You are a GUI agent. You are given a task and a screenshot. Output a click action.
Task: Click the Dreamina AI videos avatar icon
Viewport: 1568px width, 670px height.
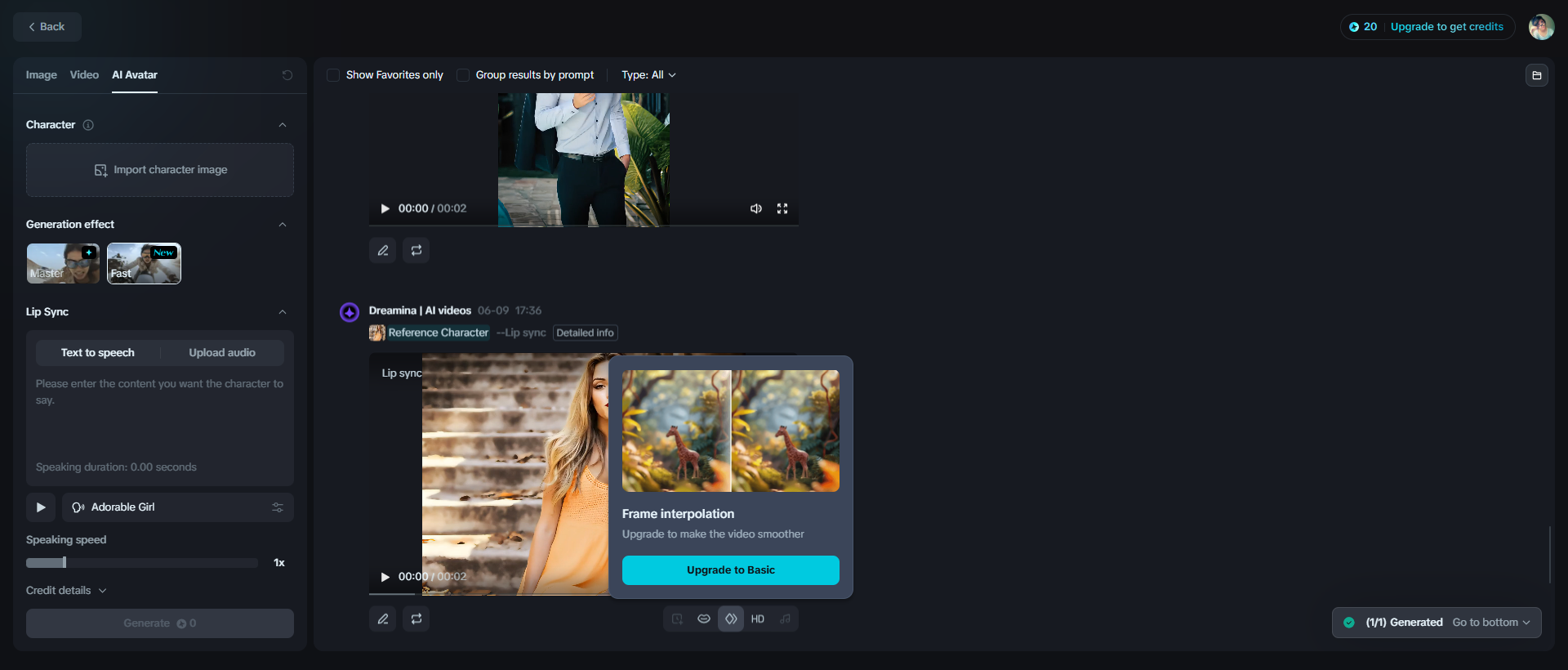point(350,312)
